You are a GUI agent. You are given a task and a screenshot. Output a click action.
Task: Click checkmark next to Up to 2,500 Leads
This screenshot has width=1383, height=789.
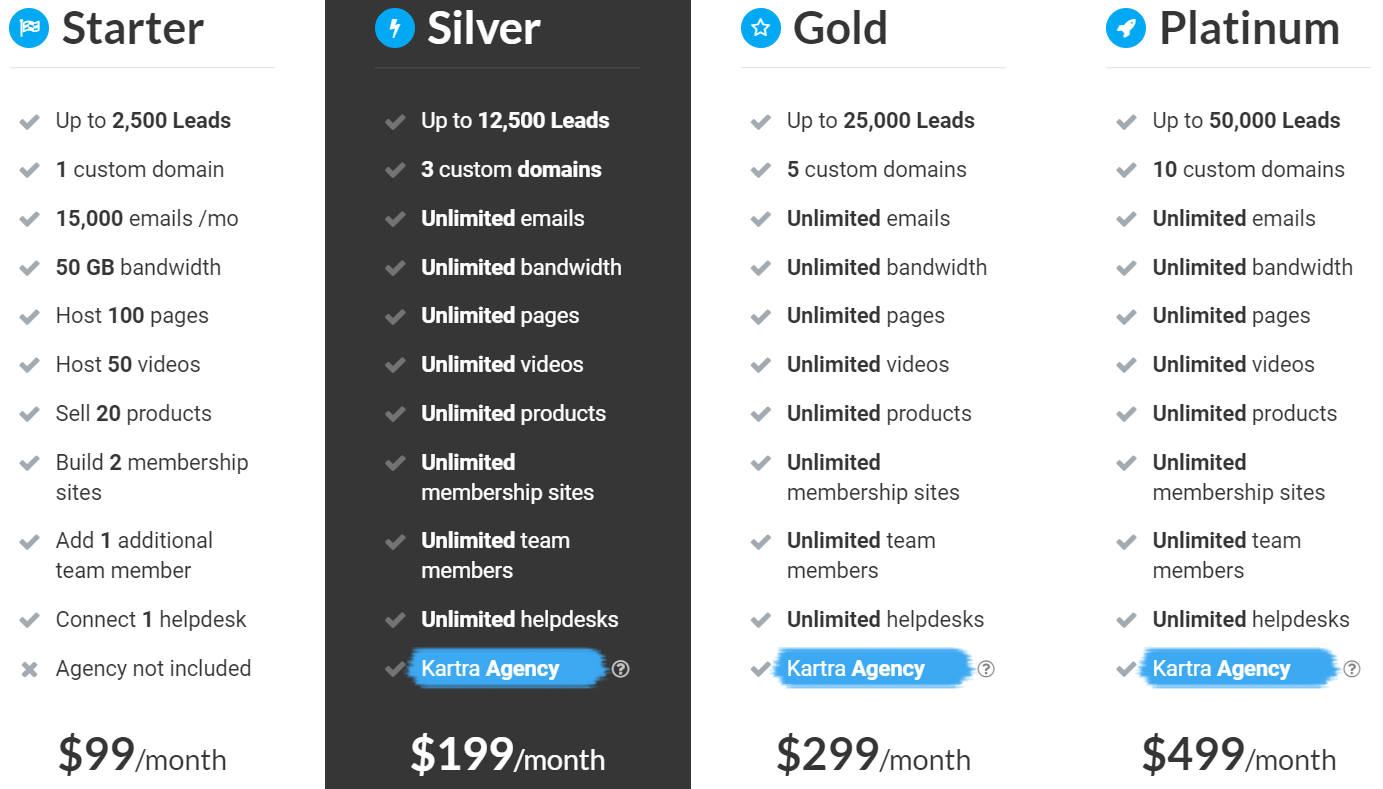29,122
